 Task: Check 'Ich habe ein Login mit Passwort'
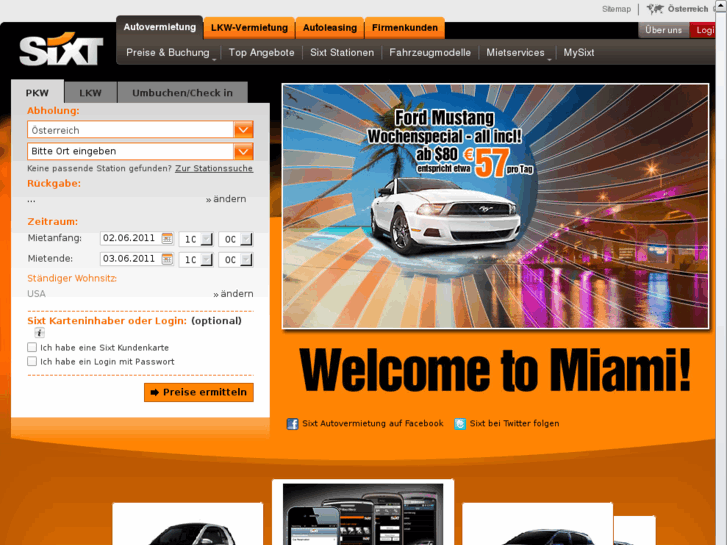click(32, 361)
